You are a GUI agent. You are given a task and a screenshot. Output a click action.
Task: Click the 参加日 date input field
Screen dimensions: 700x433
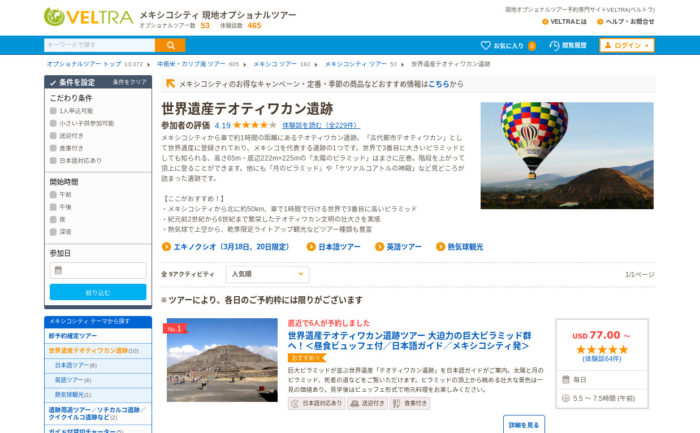coord(98,271)
